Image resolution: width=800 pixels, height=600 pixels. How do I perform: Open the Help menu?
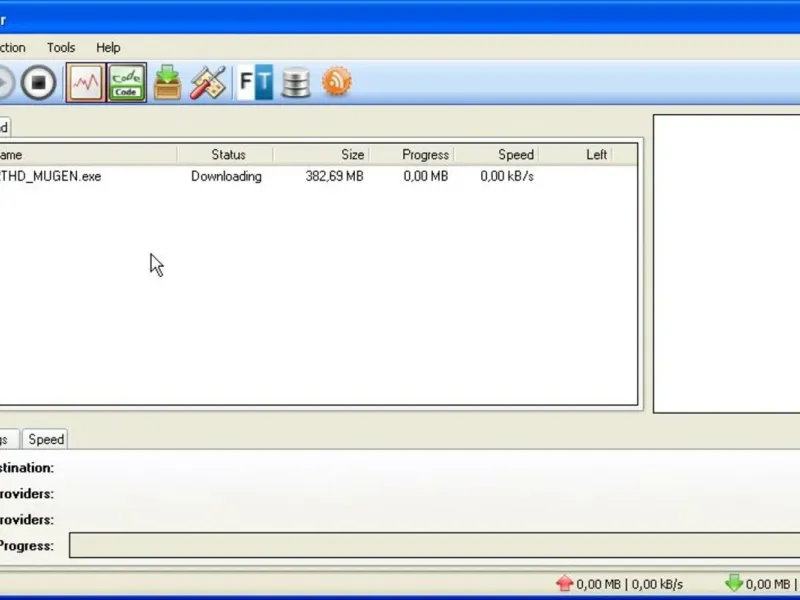click(x=108, y=47)
